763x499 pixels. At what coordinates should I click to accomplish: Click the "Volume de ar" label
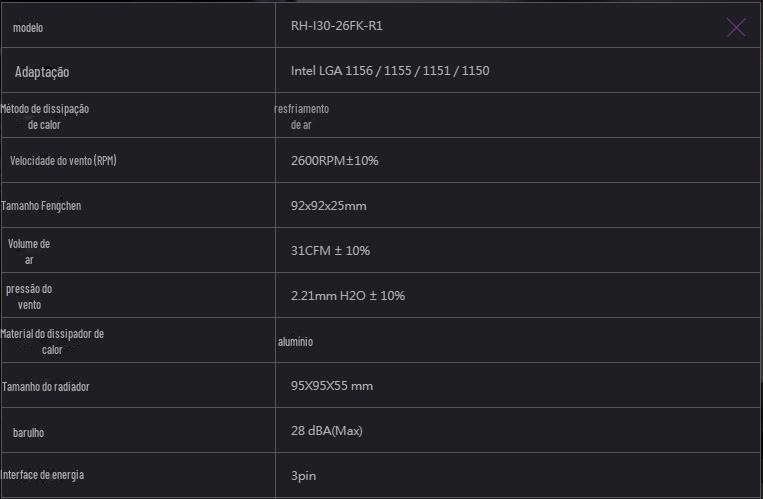[x=29, y=251]
